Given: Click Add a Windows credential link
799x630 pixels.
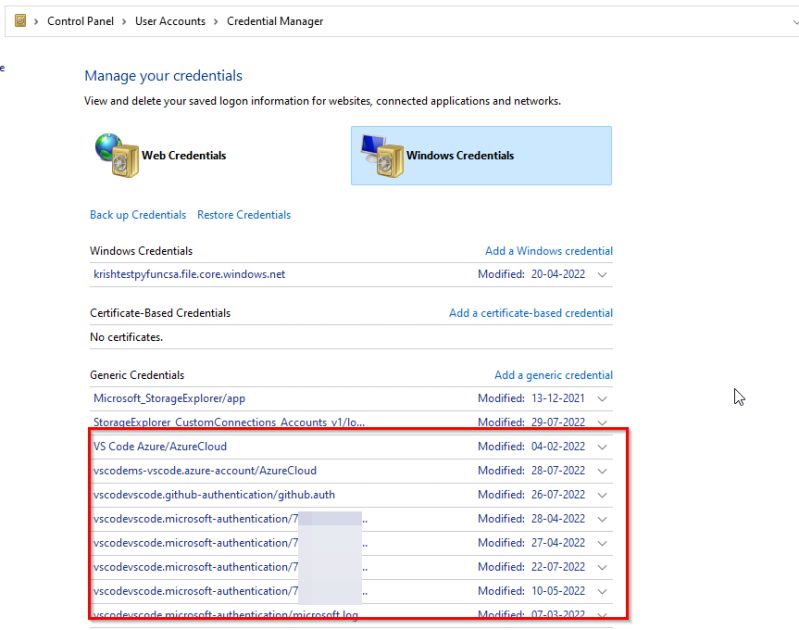Looking at the screenshot, I should click(549, 251).
